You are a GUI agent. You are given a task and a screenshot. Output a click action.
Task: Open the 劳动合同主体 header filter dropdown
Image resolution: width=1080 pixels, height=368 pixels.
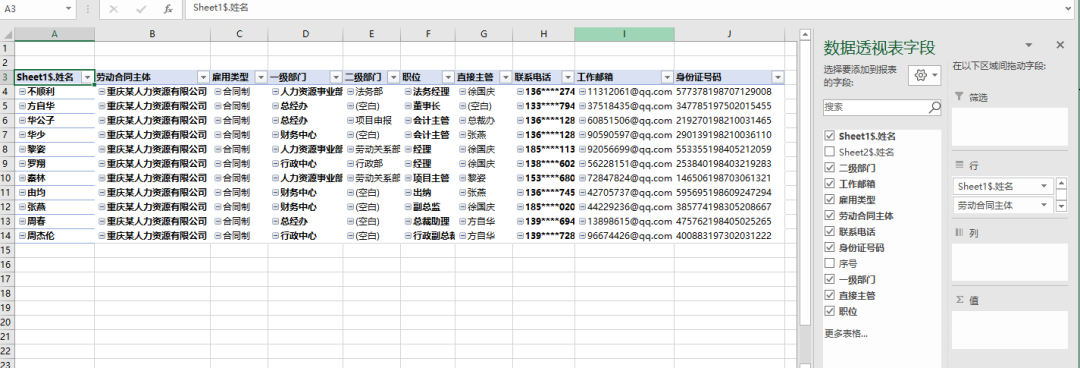[x=203, y=77]
